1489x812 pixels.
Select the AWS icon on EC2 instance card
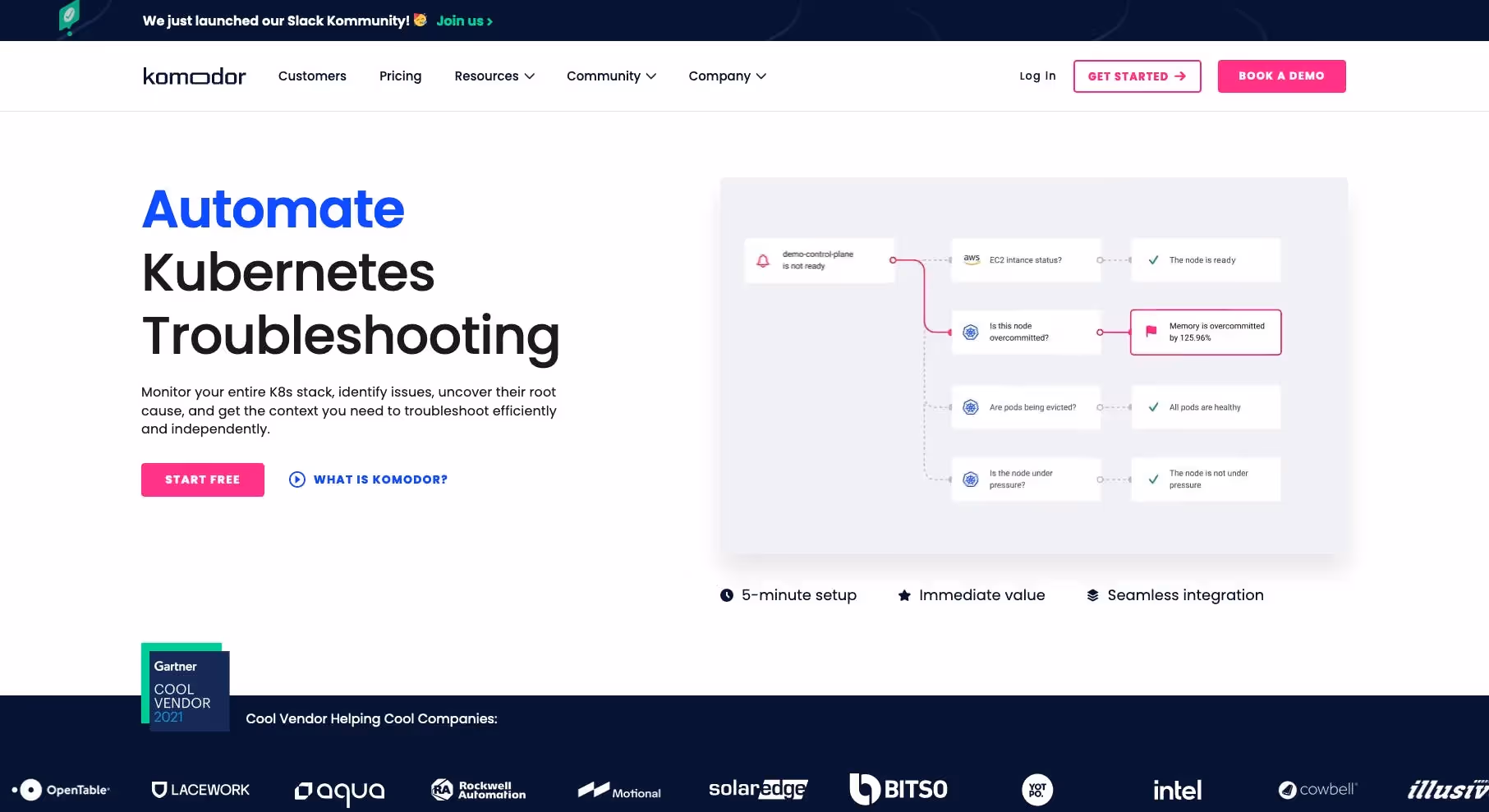tap(972, 259)
